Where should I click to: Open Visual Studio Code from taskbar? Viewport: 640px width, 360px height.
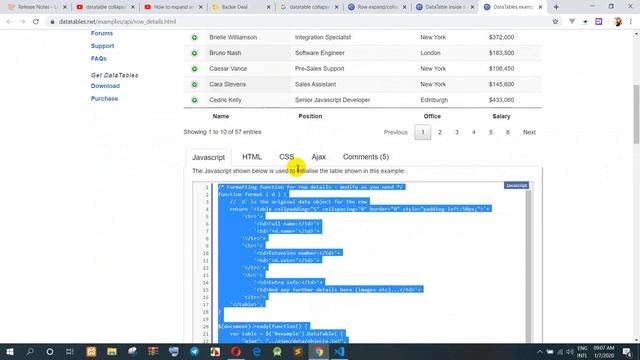(340, 352)
